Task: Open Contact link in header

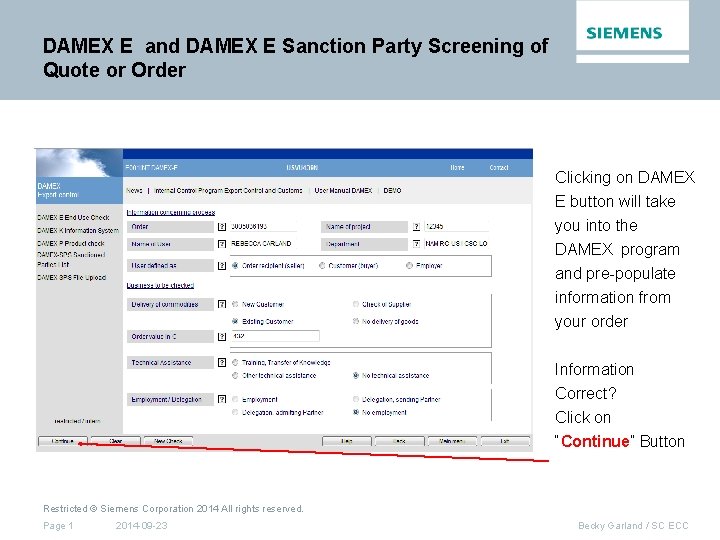Action: point(499,168)
